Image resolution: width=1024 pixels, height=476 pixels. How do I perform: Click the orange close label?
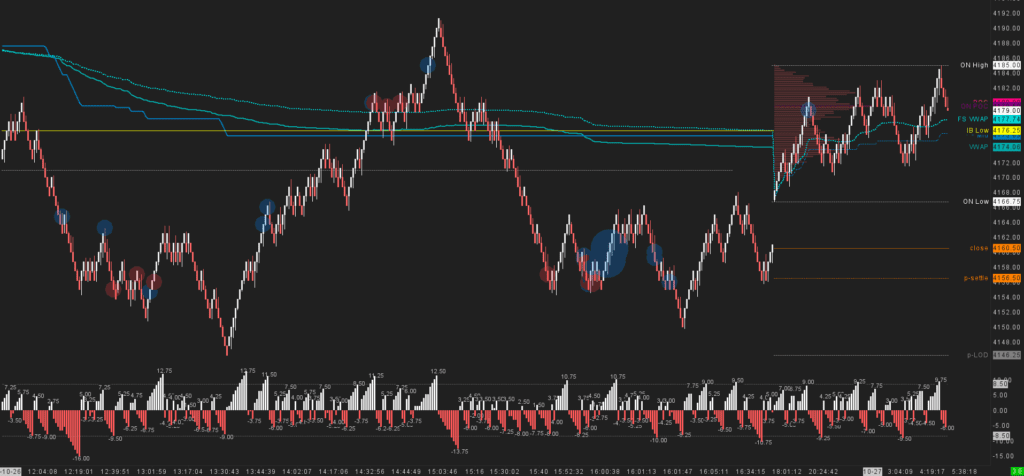coord(979,248)
